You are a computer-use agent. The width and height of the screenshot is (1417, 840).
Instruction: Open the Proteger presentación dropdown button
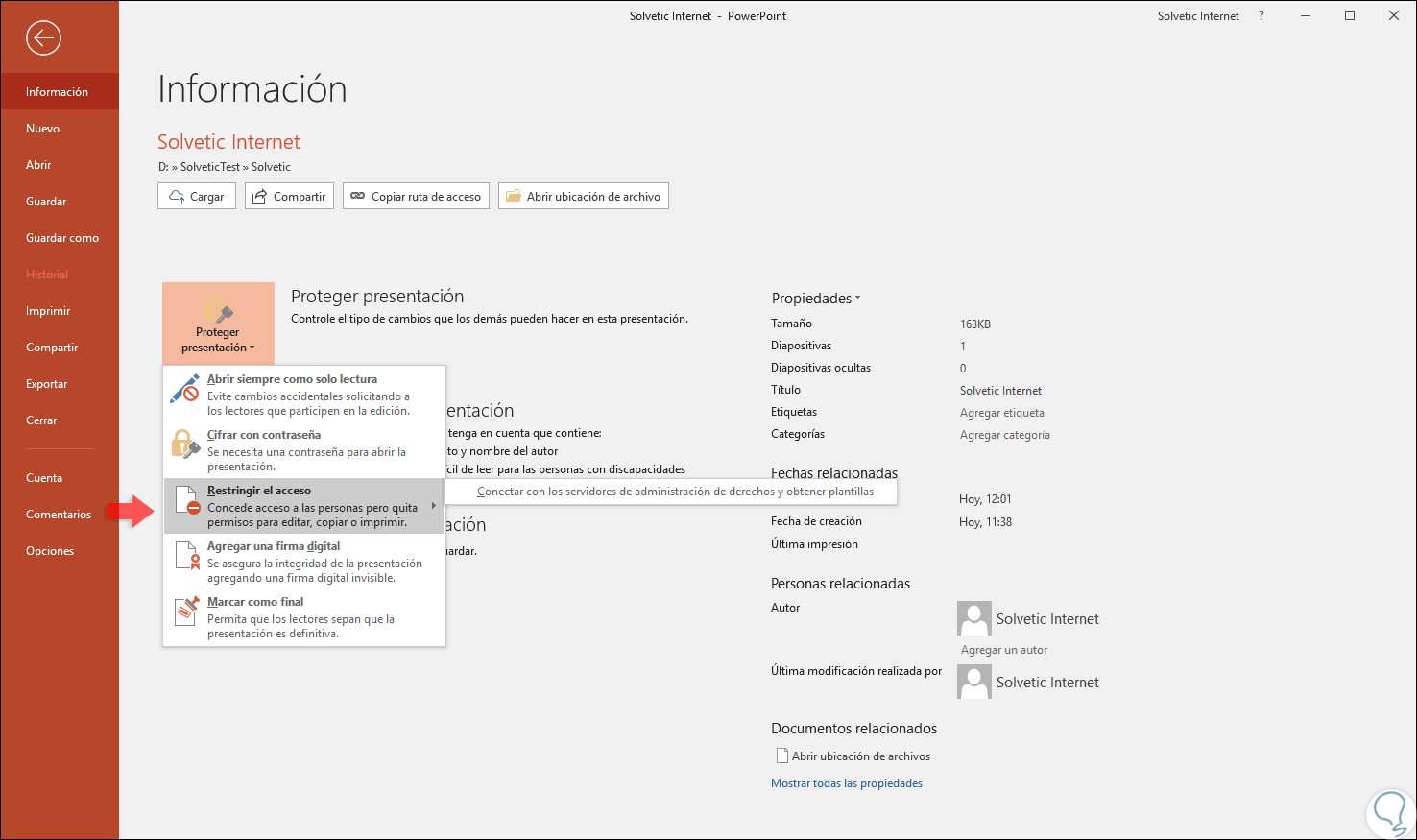[218, 323]
